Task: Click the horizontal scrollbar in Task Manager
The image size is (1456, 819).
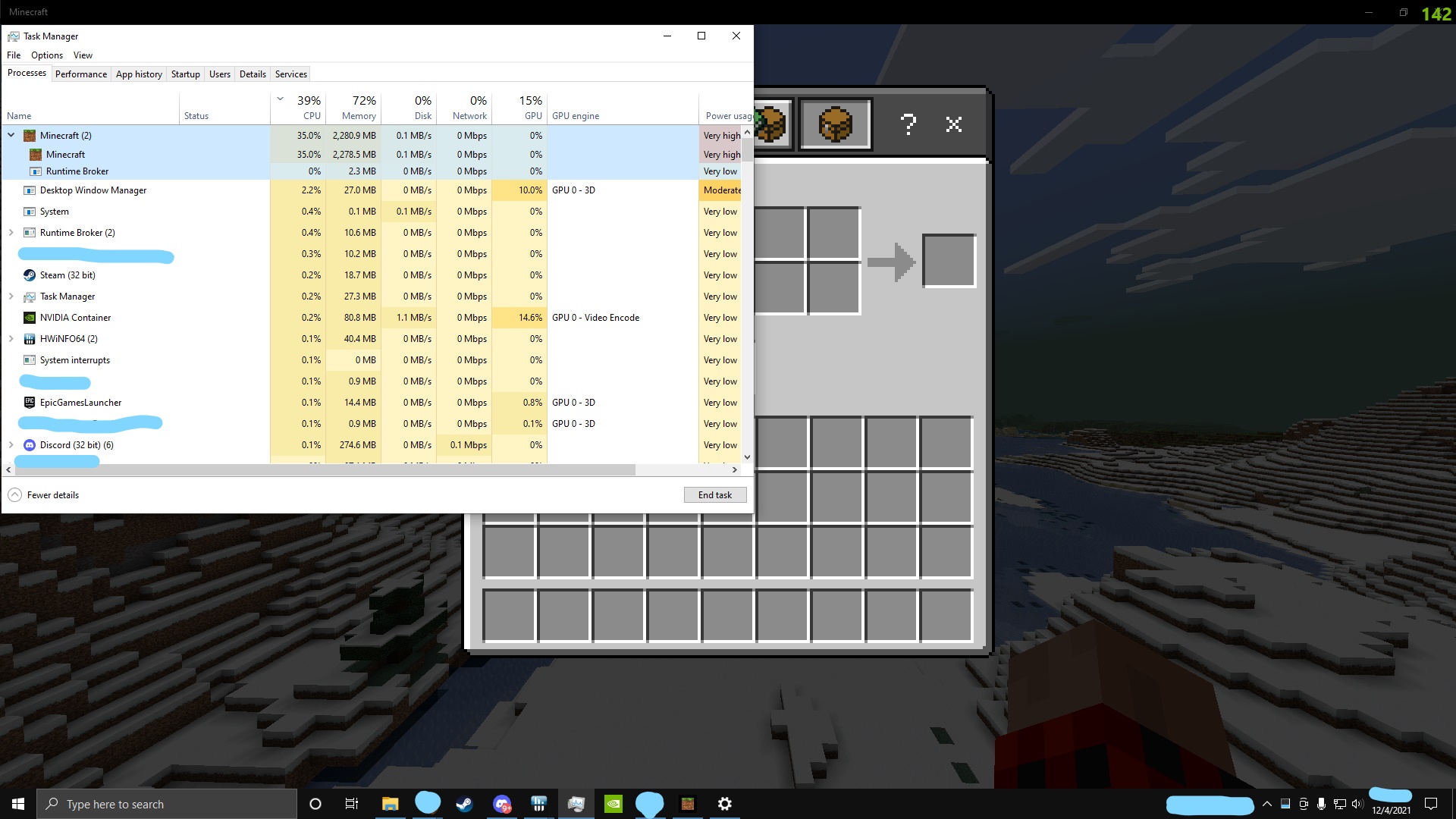Action: click(x=326, y=470)
